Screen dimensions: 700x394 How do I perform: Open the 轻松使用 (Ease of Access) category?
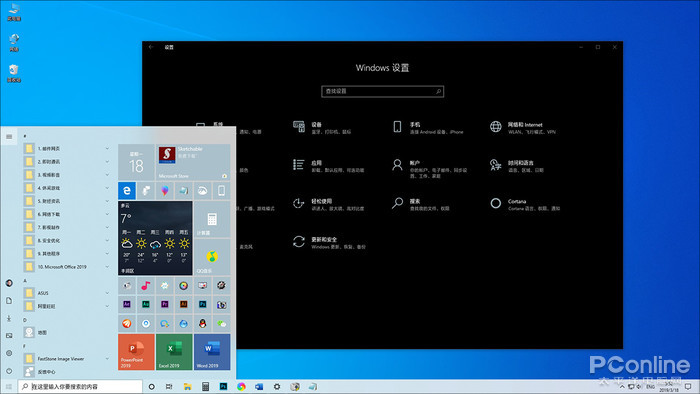(328, 204)
